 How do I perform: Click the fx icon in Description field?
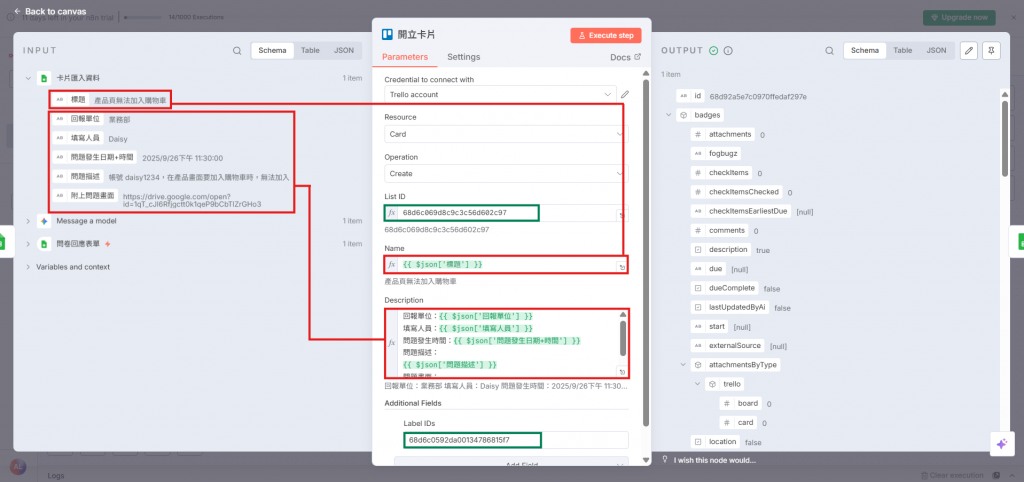click(392, 344)
